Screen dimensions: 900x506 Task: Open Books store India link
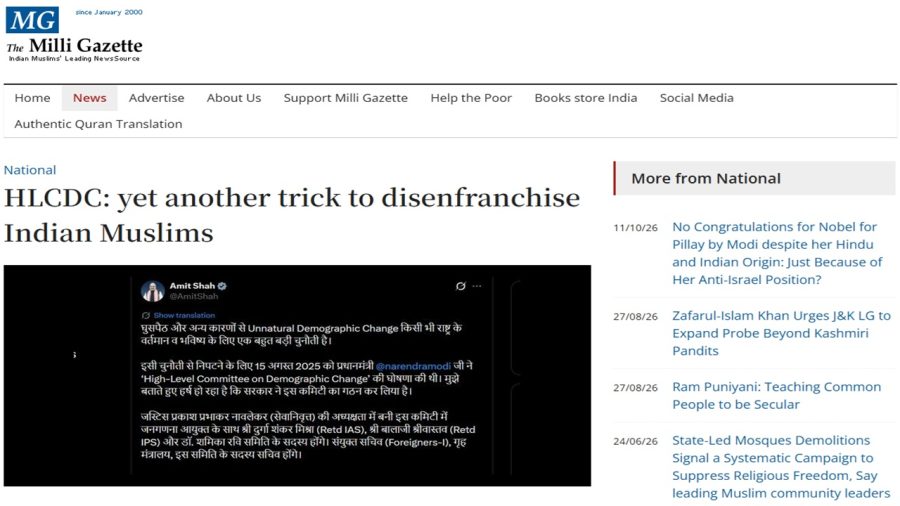tap(585, 98)
